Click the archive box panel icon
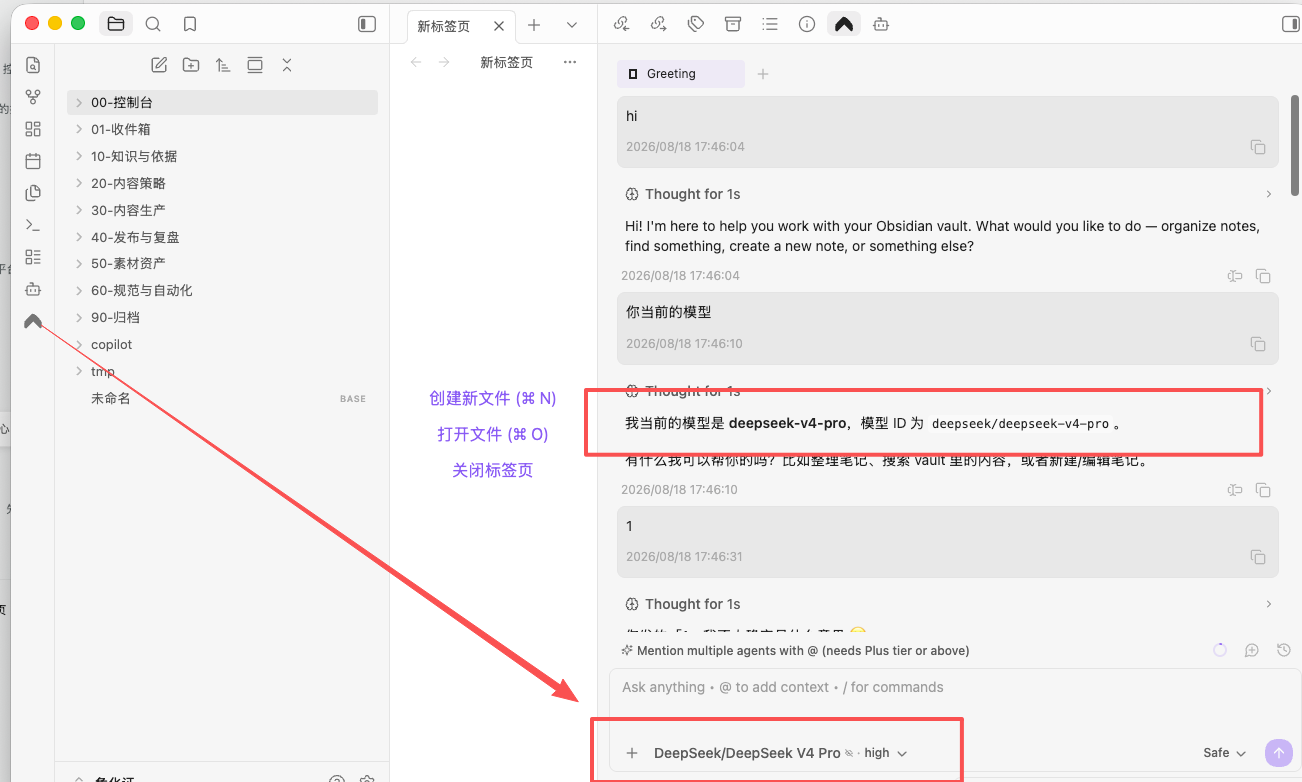The width and height of the screenshot is (1302, 782). (x=733, y=24)
